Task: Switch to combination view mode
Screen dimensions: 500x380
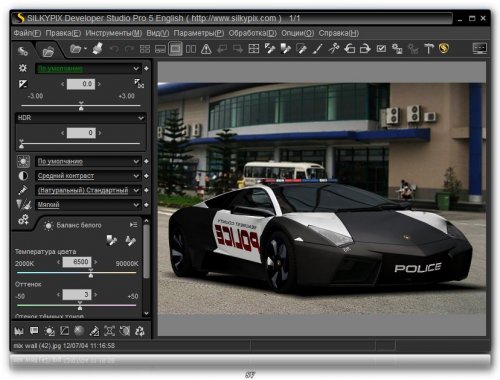Action: point(160,49)
